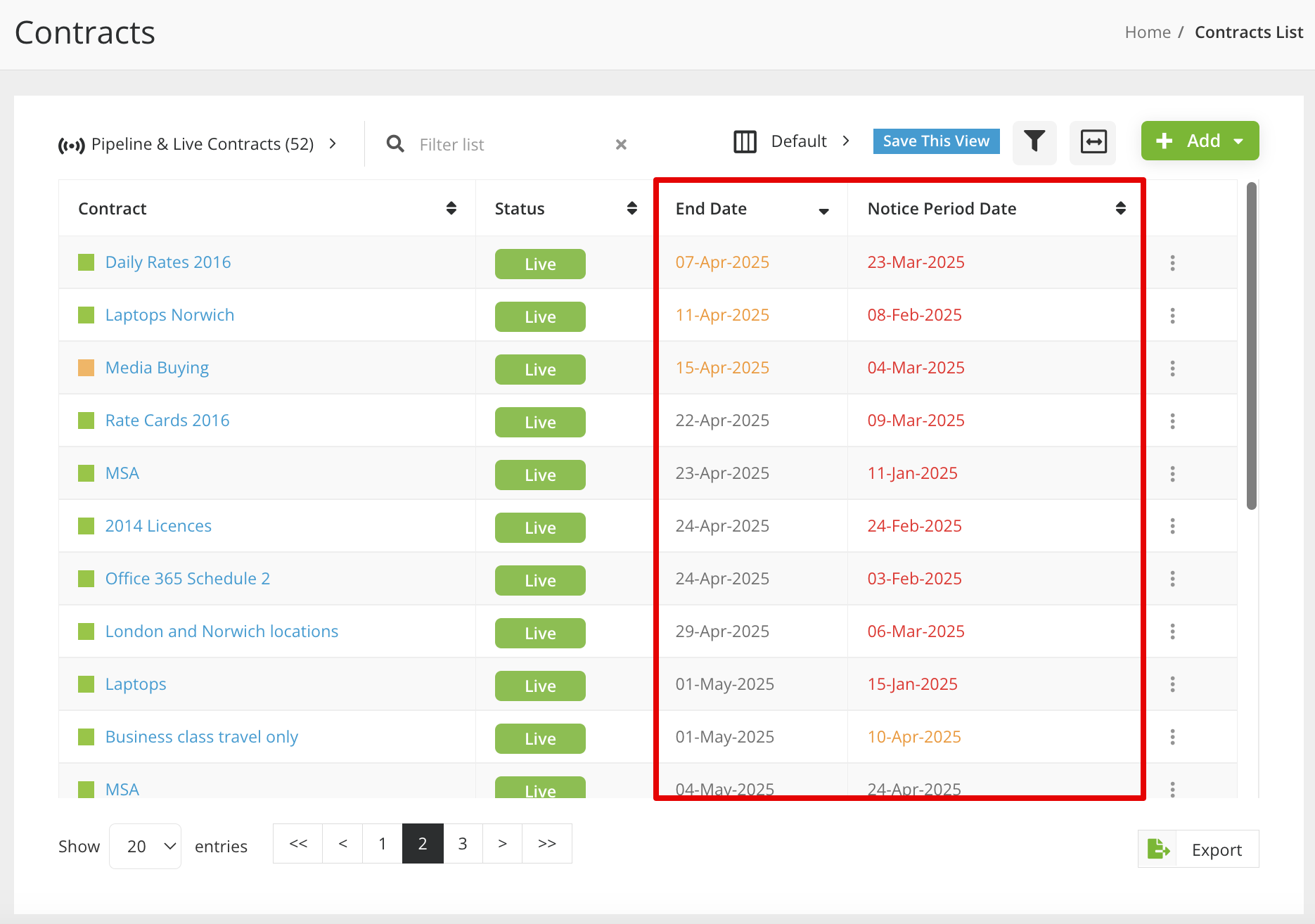Click the search magnifier icon
Image resolution: width=1315 pixels, height=924 pixels.
tap(395, 144)
